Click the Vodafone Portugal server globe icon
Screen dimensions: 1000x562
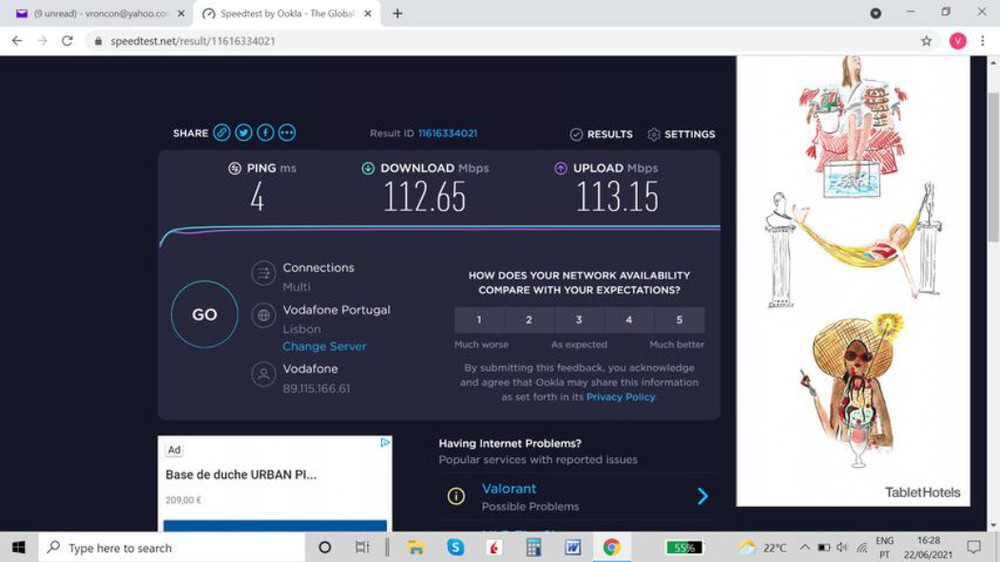pos(263,315)
